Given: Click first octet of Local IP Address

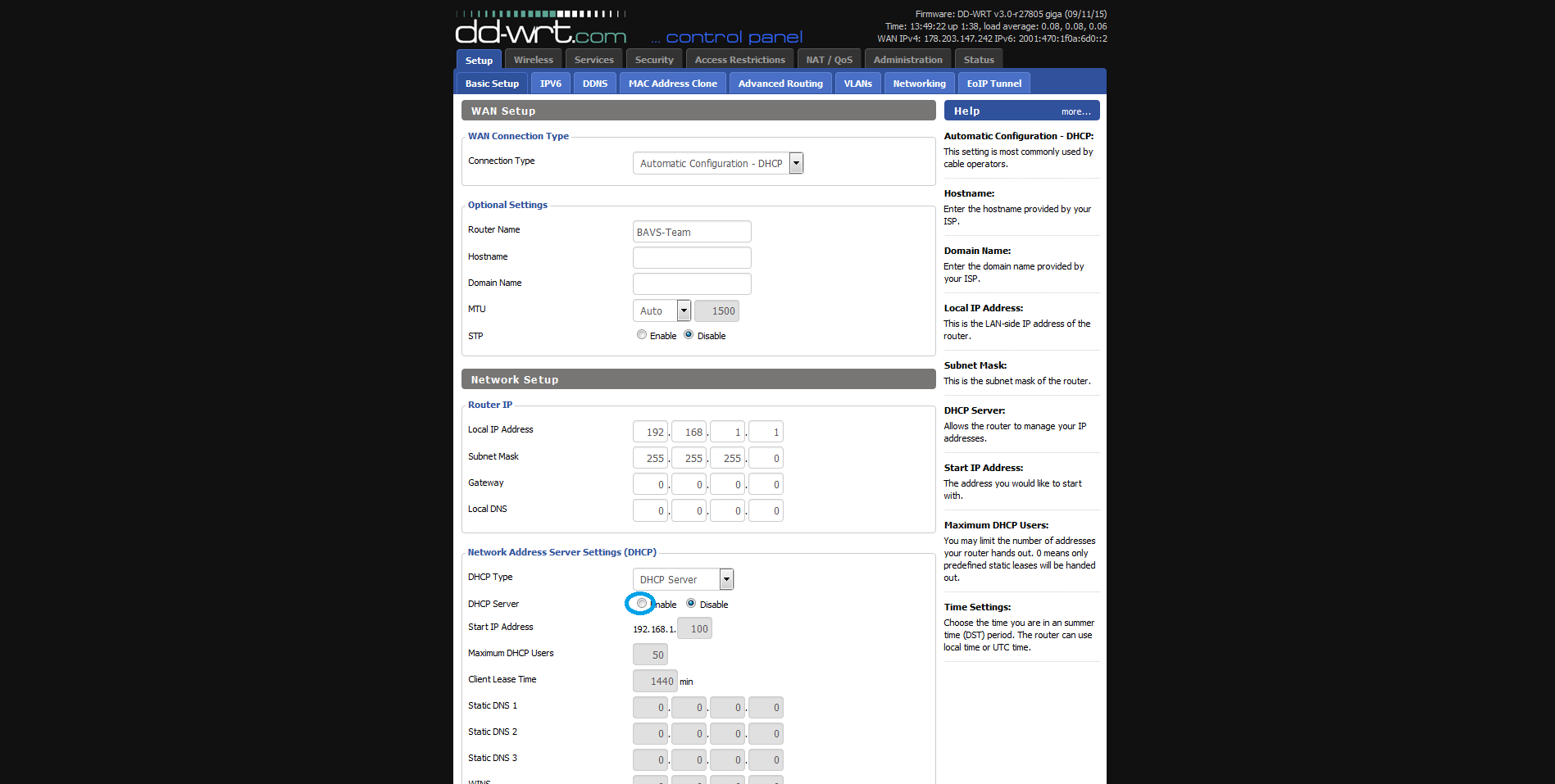Looking at the screenshot, I should tap(650, 432).
